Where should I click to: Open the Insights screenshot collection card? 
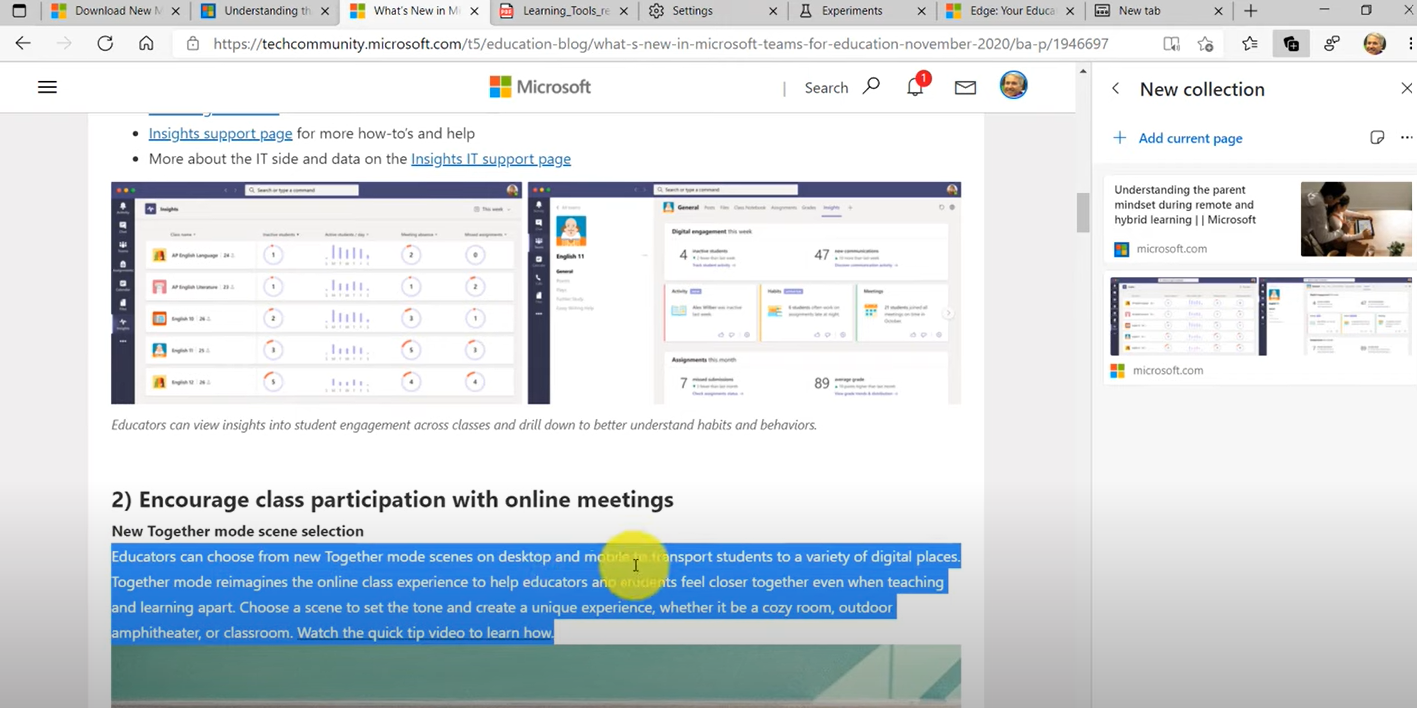1259,329
